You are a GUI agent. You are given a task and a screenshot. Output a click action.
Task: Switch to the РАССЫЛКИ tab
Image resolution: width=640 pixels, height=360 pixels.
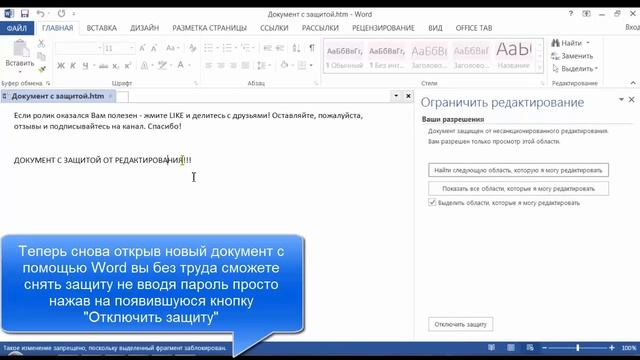pos(320,28)
